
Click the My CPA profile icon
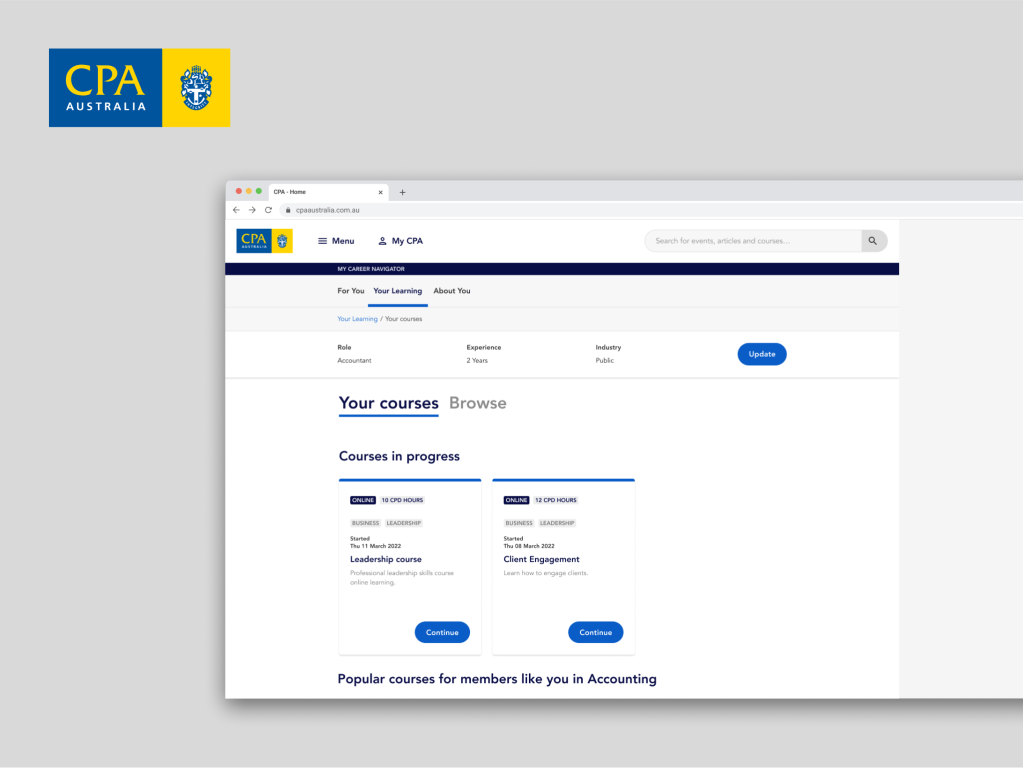click(x=382, y=241)
